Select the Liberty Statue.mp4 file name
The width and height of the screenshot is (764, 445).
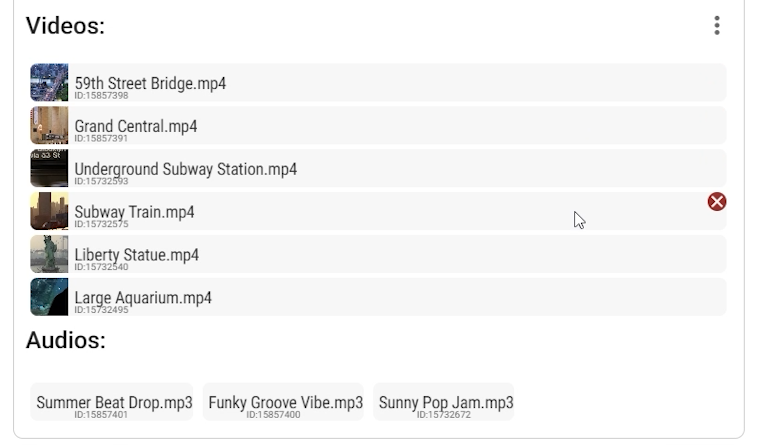pyautogui.click(x=136, y=255)
